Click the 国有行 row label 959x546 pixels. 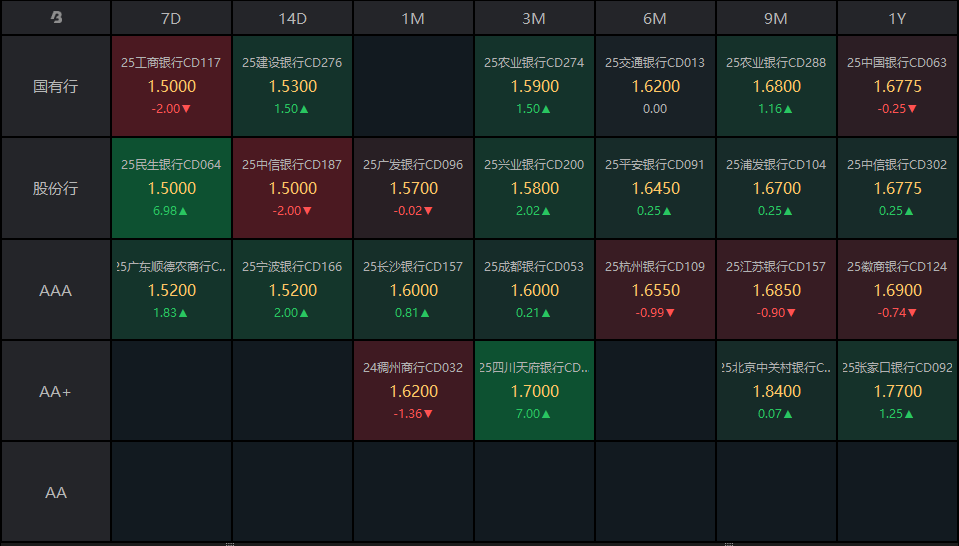click(x=56, y=86)
